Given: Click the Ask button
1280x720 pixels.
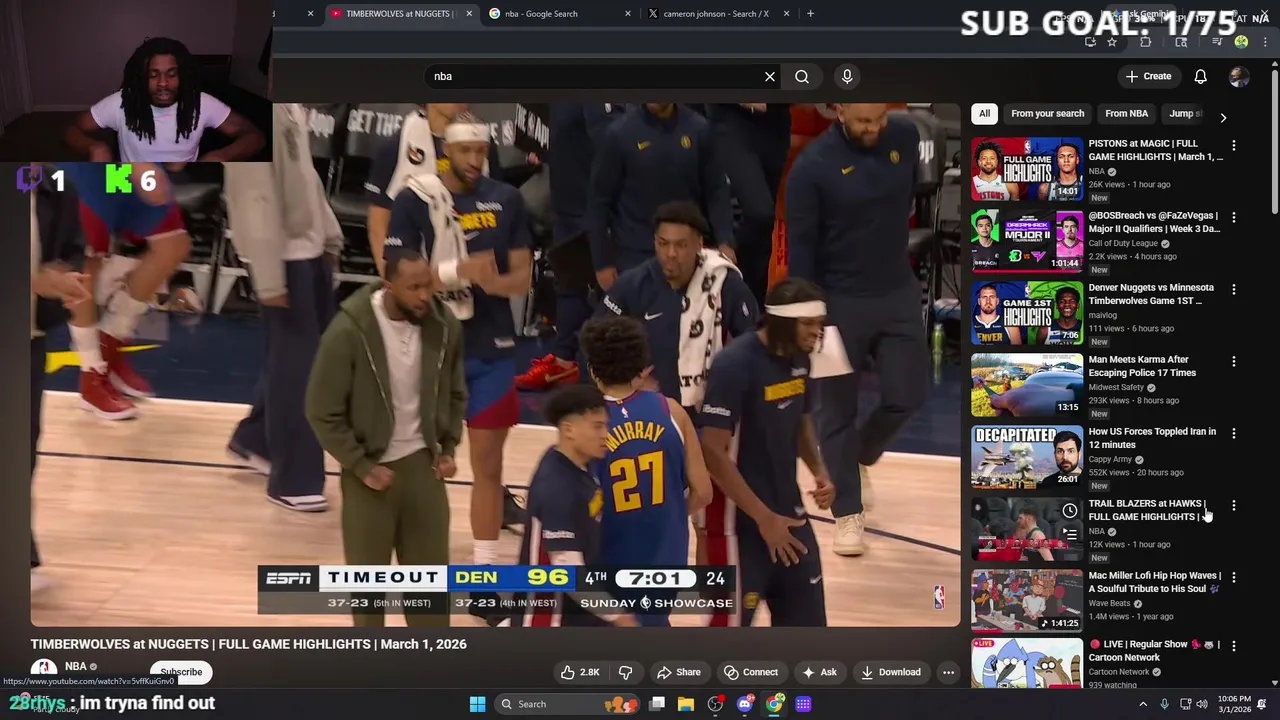Looking at the screenshot, I should point(820,672).
